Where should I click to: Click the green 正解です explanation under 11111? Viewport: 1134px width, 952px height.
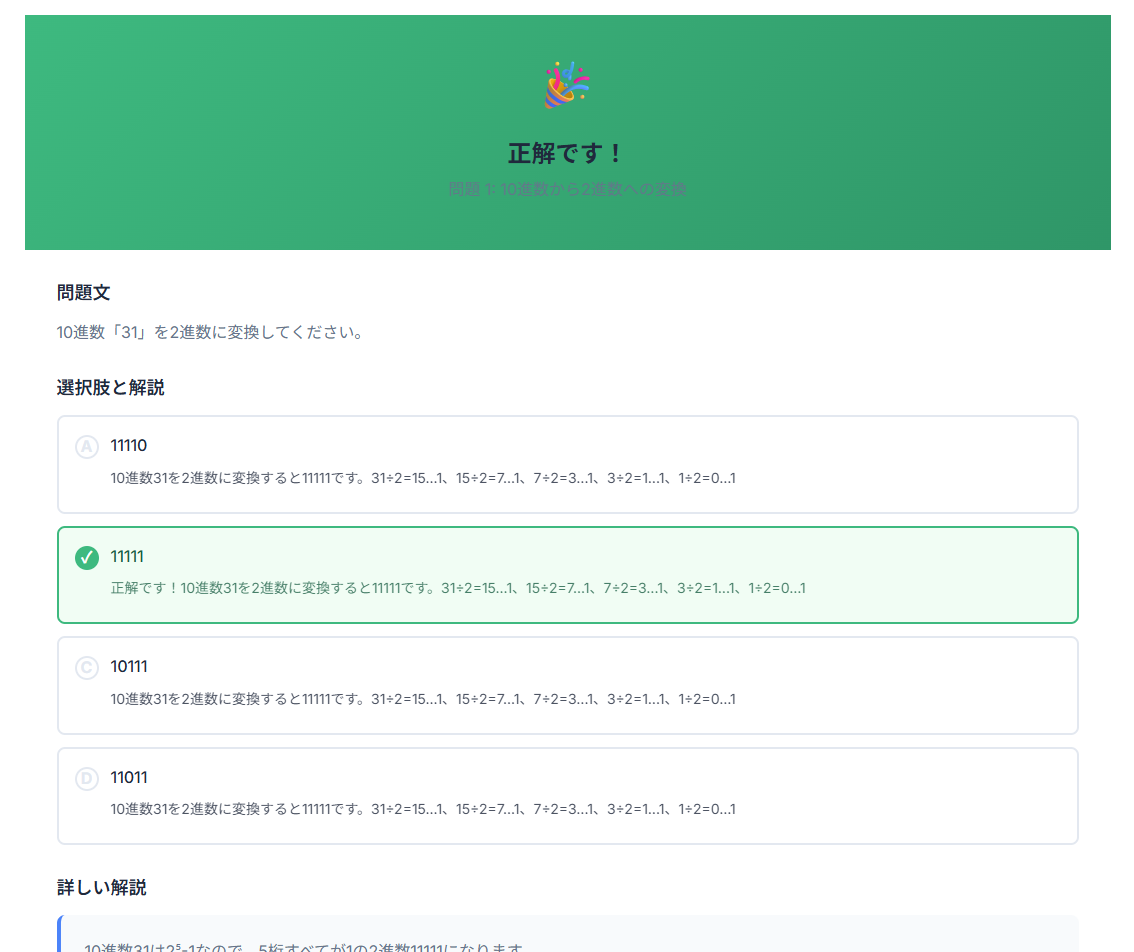pos(458,588)
